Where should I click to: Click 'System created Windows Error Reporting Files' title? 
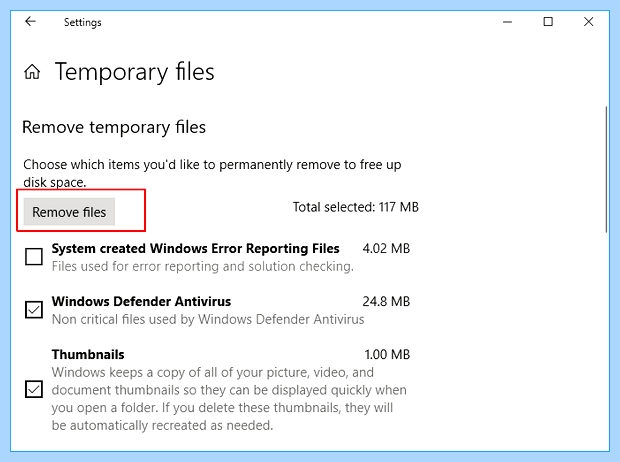point(195,248)
